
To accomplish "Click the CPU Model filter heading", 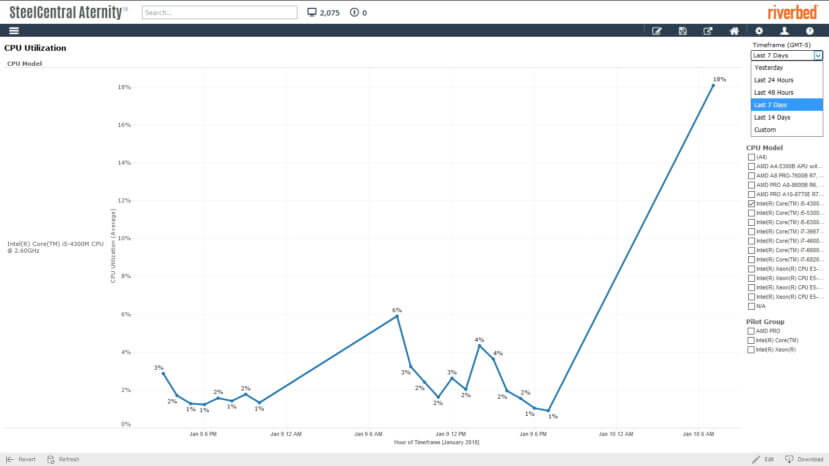I will [764, 148].
